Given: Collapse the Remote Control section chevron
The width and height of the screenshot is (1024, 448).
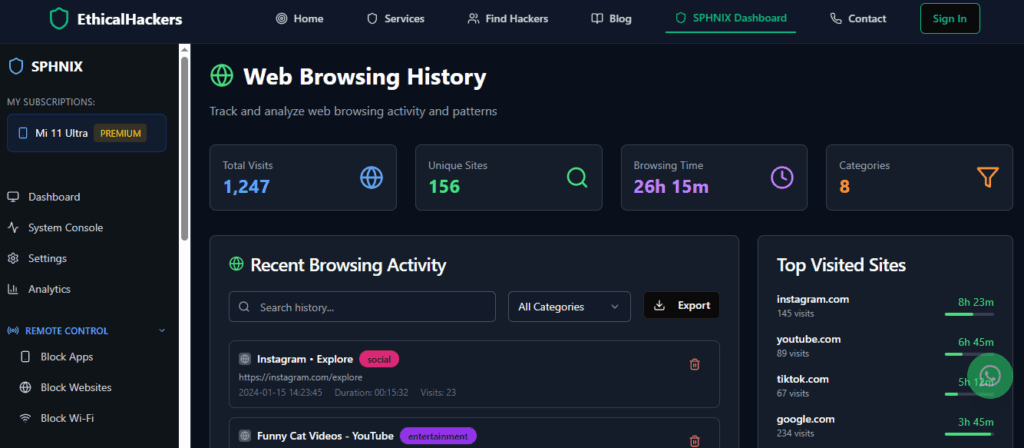Looking at the screenshot, I should coord(162,331).
